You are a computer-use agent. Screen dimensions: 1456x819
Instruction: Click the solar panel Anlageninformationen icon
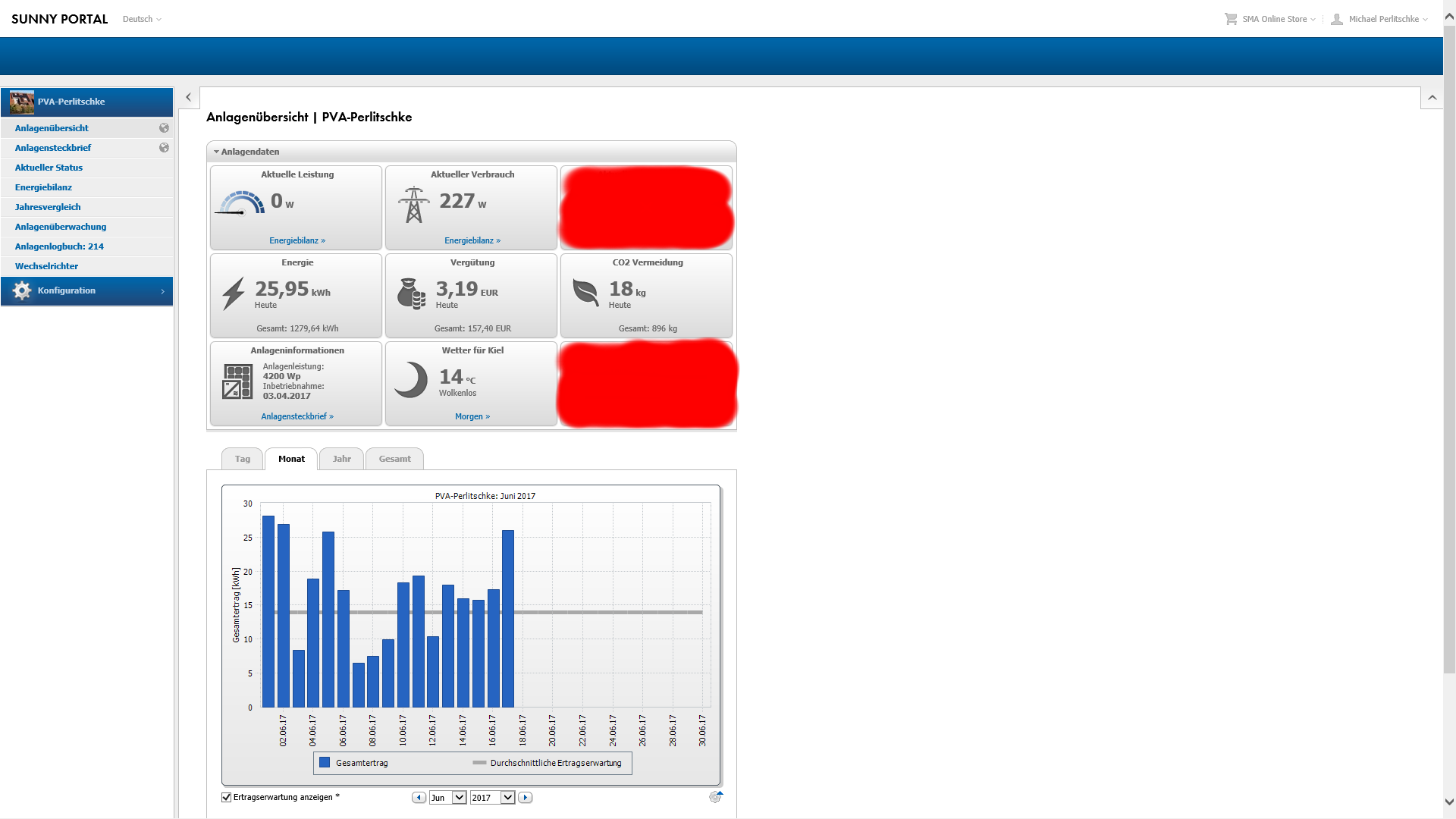[237, 381]
